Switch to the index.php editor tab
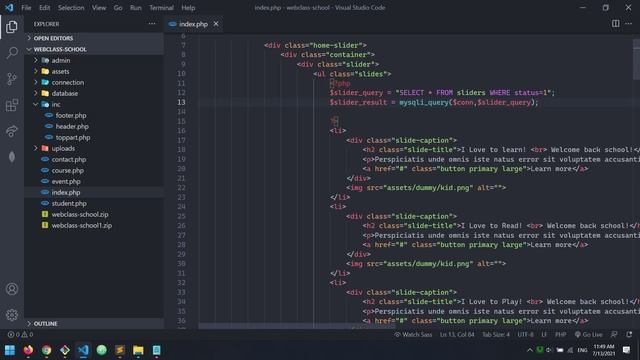 tap(193, 24)
